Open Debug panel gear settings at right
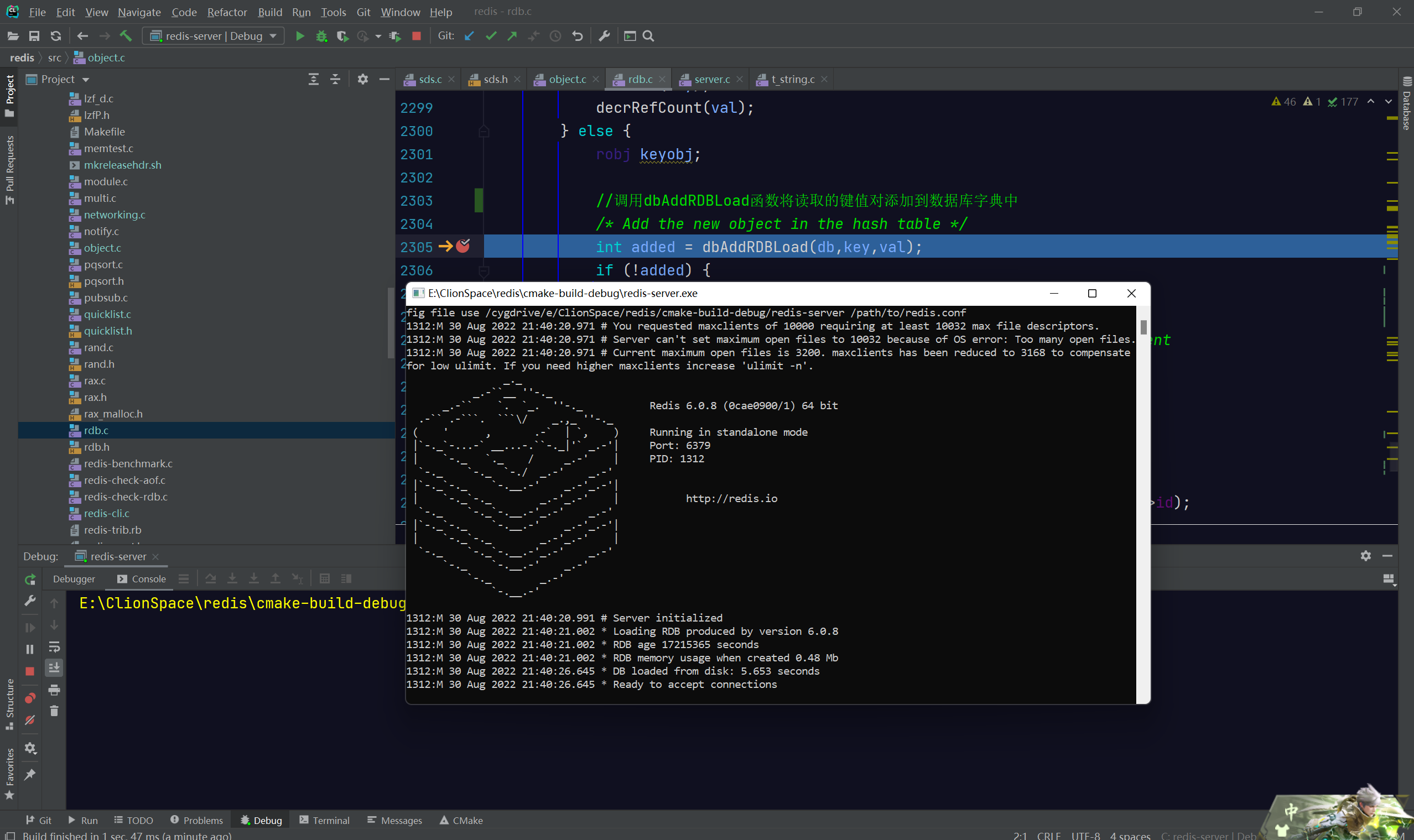1414x840 pixels. tap(1365, 556)
